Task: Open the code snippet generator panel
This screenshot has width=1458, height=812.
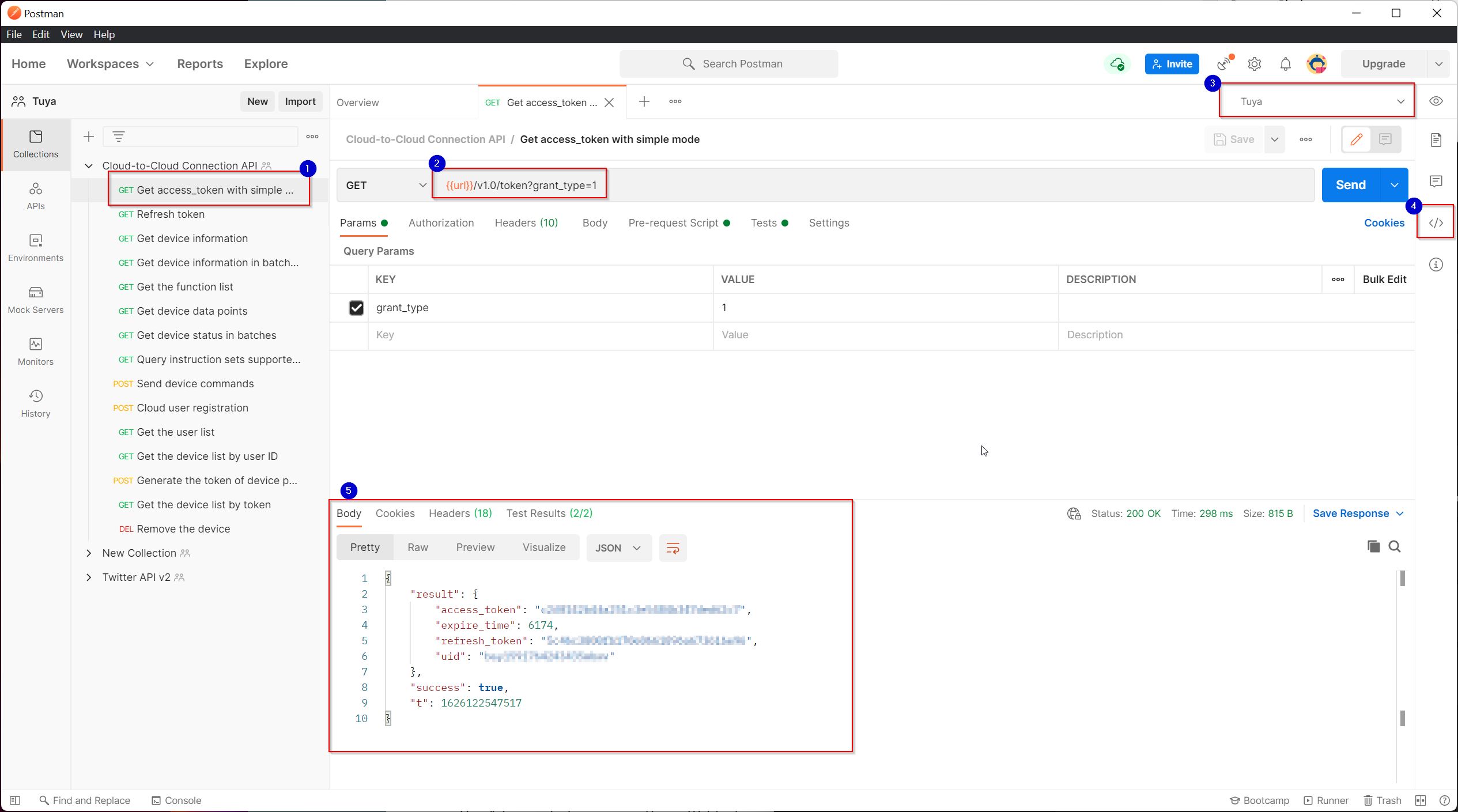Action: (1436, 222)
